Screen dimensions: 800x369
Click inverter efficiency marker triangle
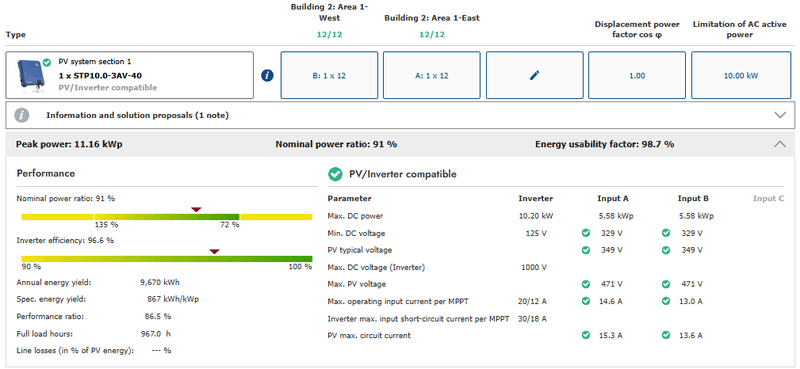pos(214,251)
